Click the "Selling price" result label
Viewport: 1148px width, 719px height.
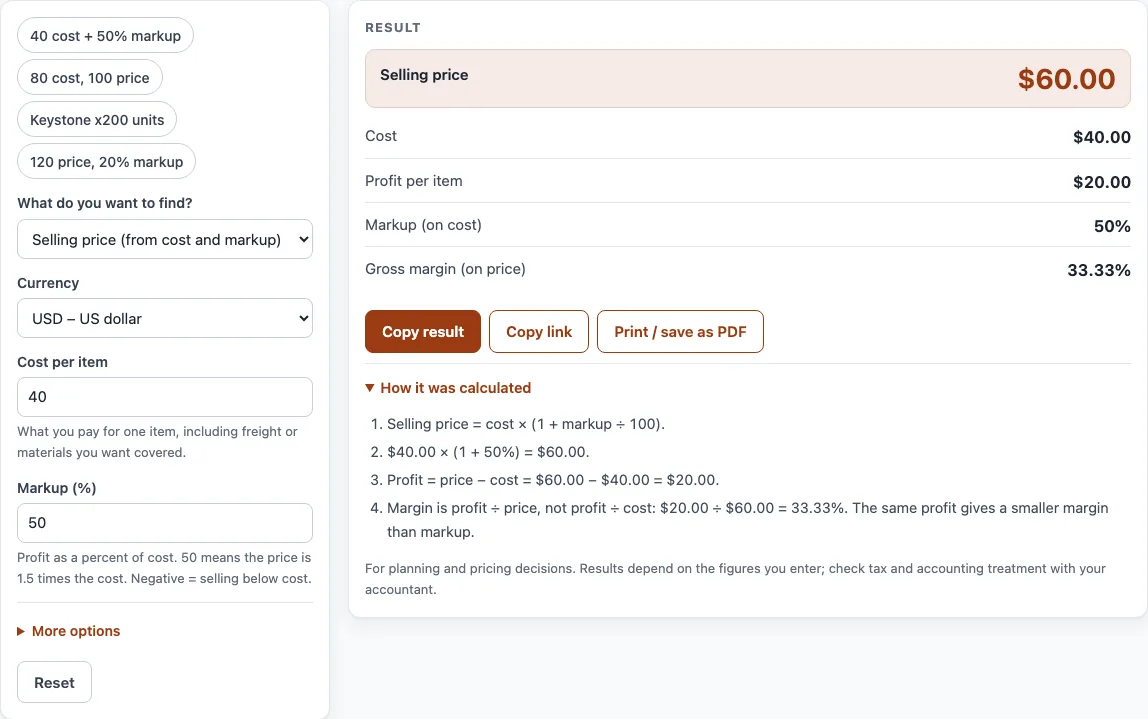(x=424, y=75)
